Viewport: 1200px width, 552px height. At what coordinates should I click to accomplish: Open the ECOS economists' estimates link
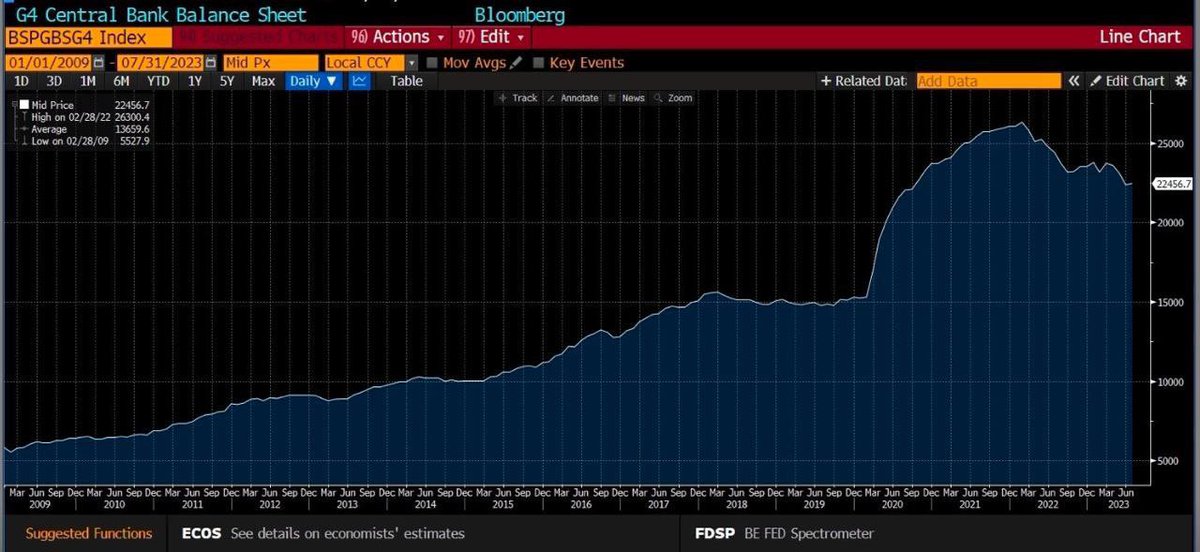click(323, 533)
